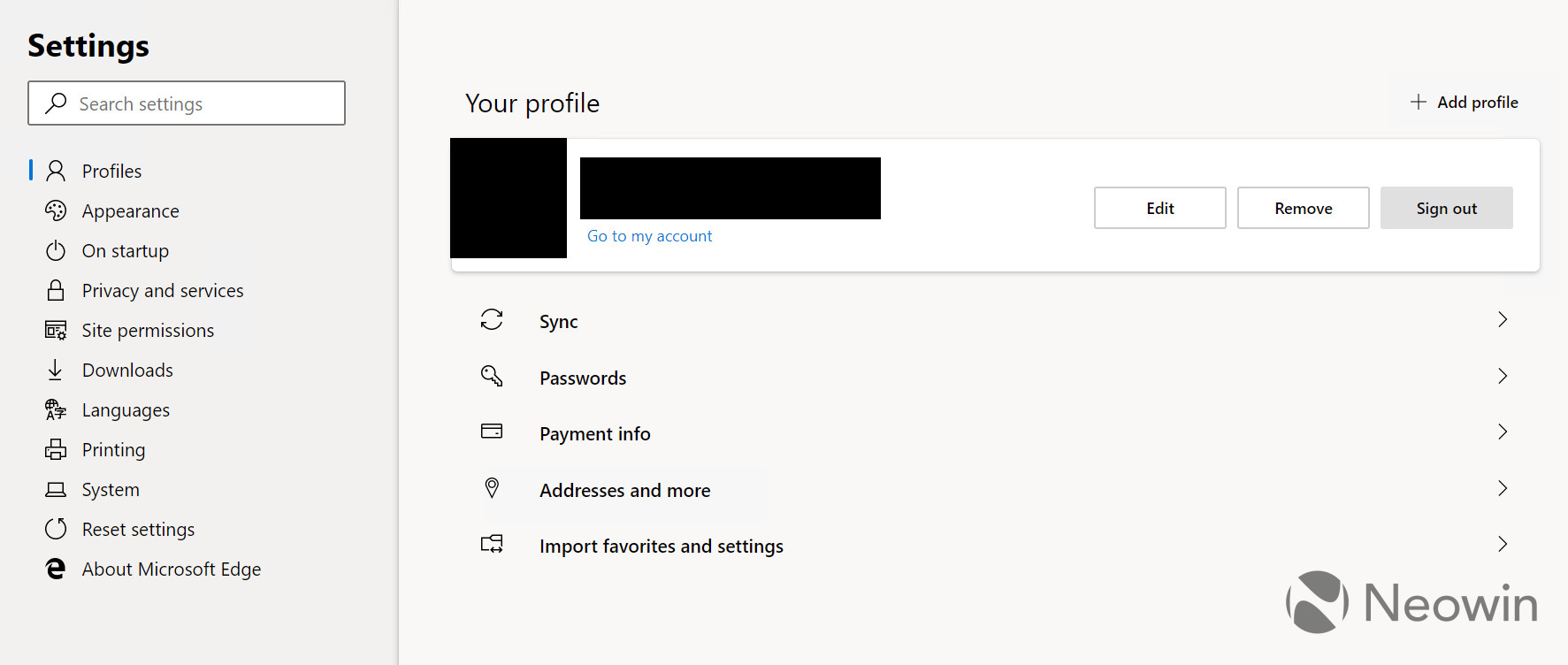This screenshot has width=1568, height=665.
Task: Expand the Sync section chevron
Action: click(x=1502, y=319)
